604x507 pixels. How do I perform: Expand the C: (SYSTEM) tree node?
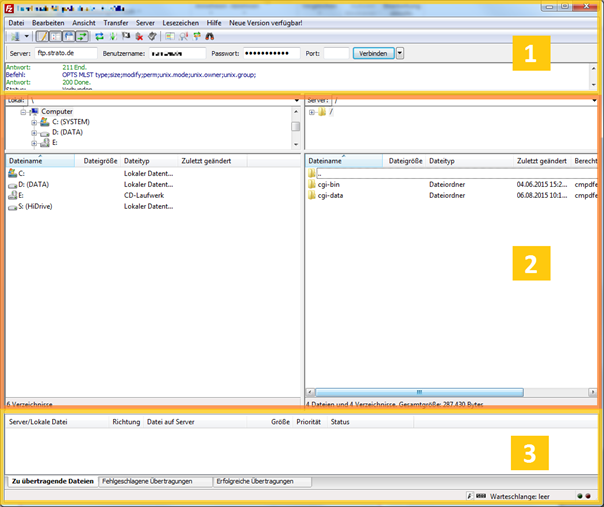click(x=34, y=122)
